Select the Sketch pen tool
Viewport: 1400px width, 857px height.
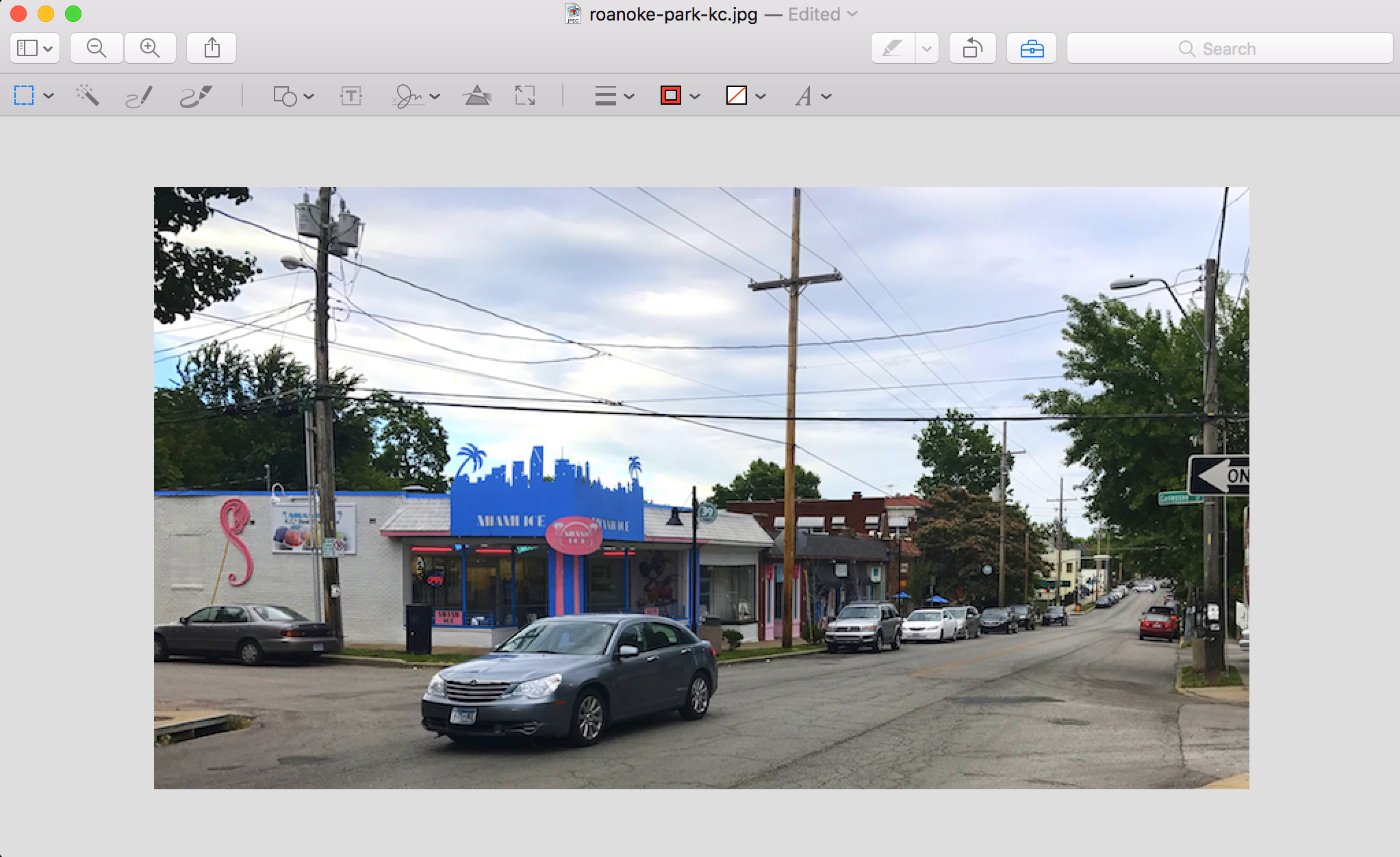tap(139, 97)
